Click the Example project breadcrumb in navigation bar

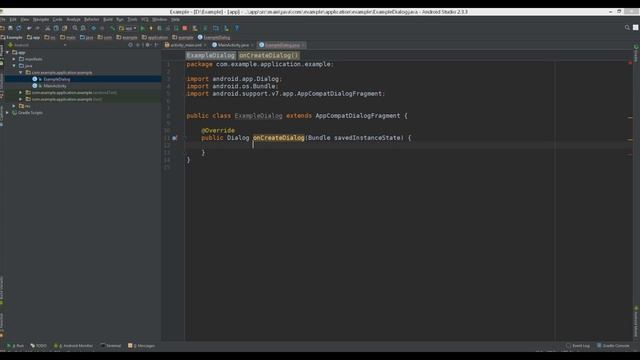[x=12, y=37]
